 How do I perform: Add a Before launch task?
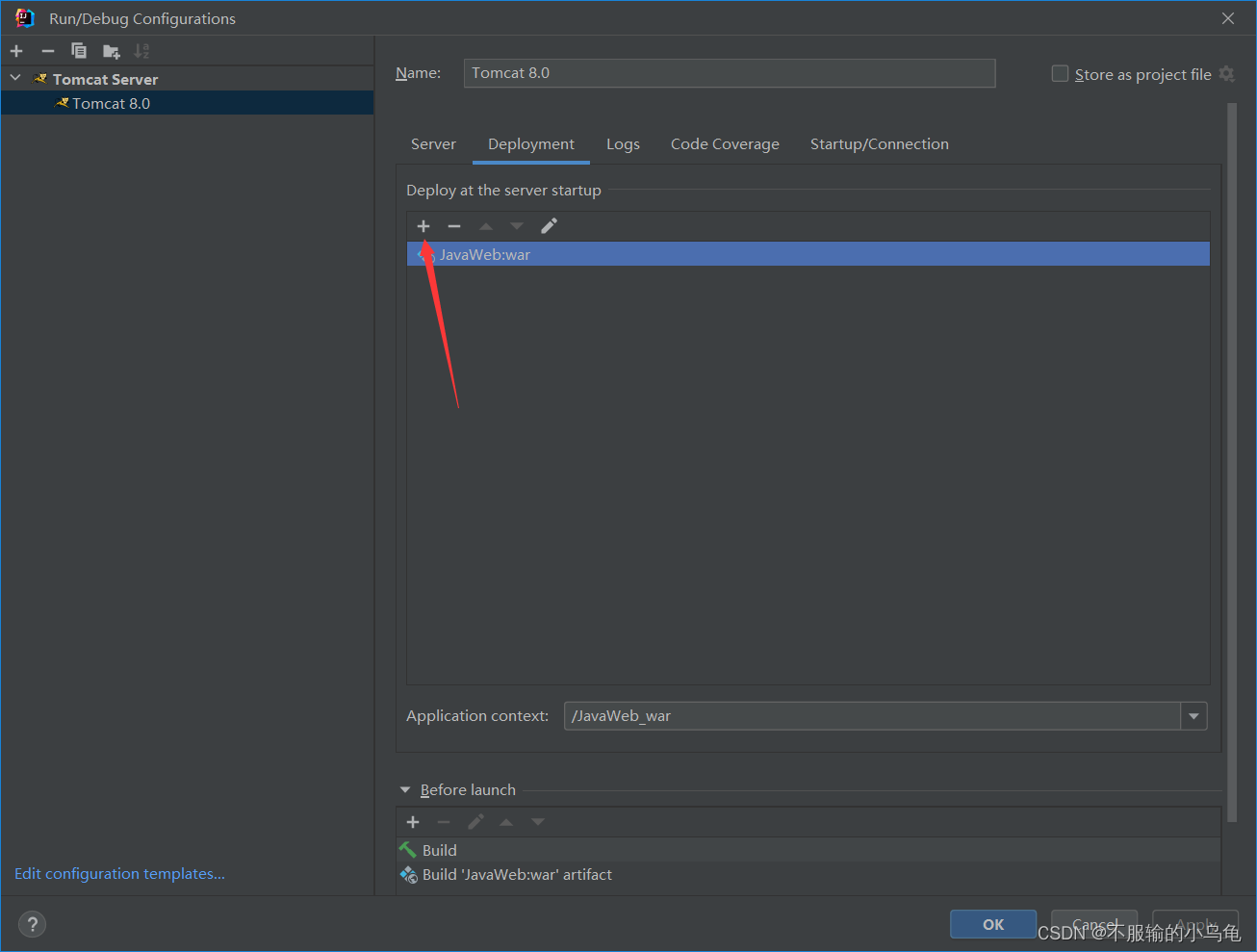(413, 822)
